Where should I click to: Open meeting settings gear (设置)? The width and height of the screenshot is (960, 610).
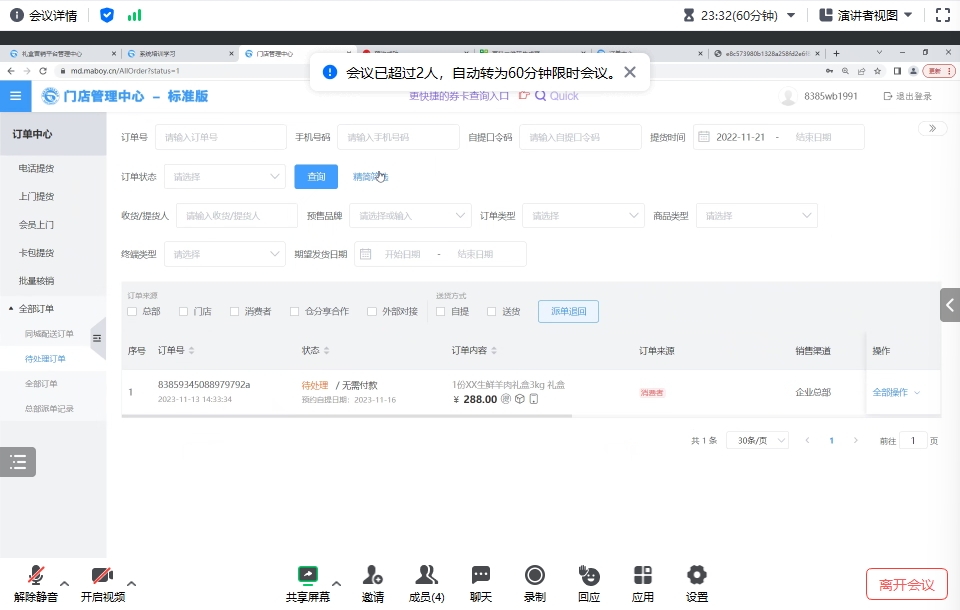coord(697,576)
